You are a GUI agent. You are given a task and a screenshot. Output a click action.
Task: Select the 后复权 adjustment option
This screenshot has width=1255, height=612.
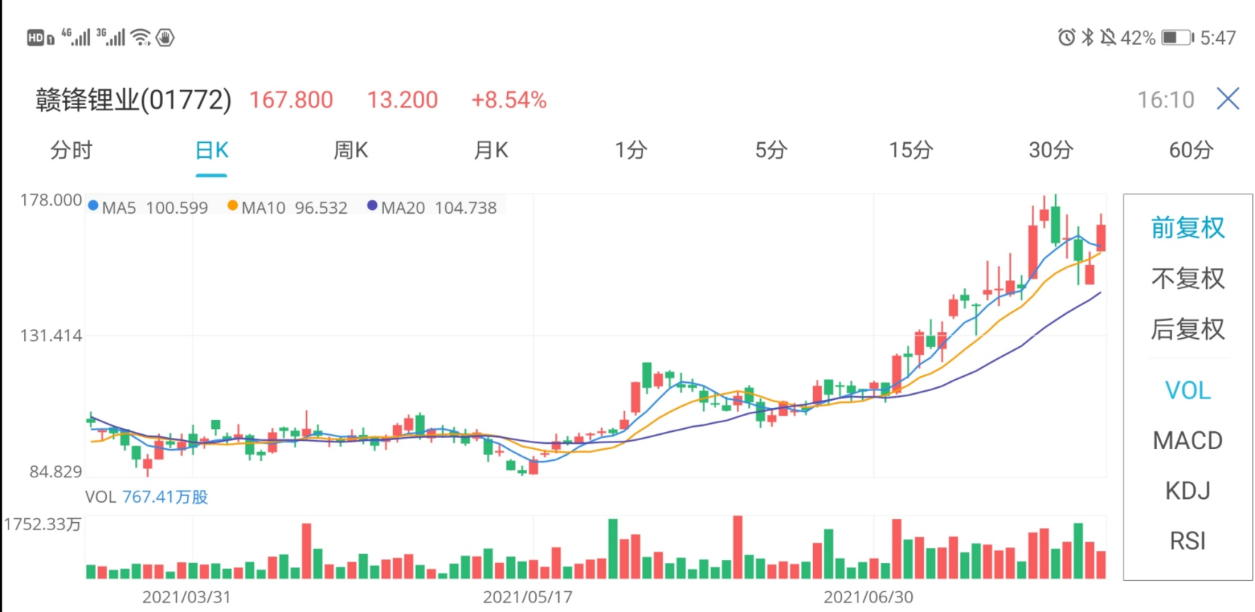click(1188, 329)
